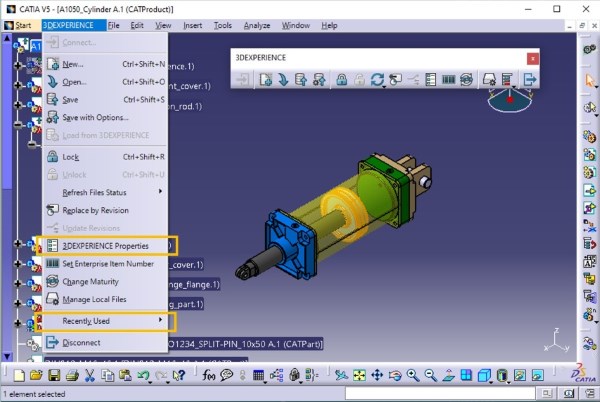The height and width of the screenshot is (402, 600).
Task: Expand tree node beside 'nge_flange.1)' row
Action: 18,283
